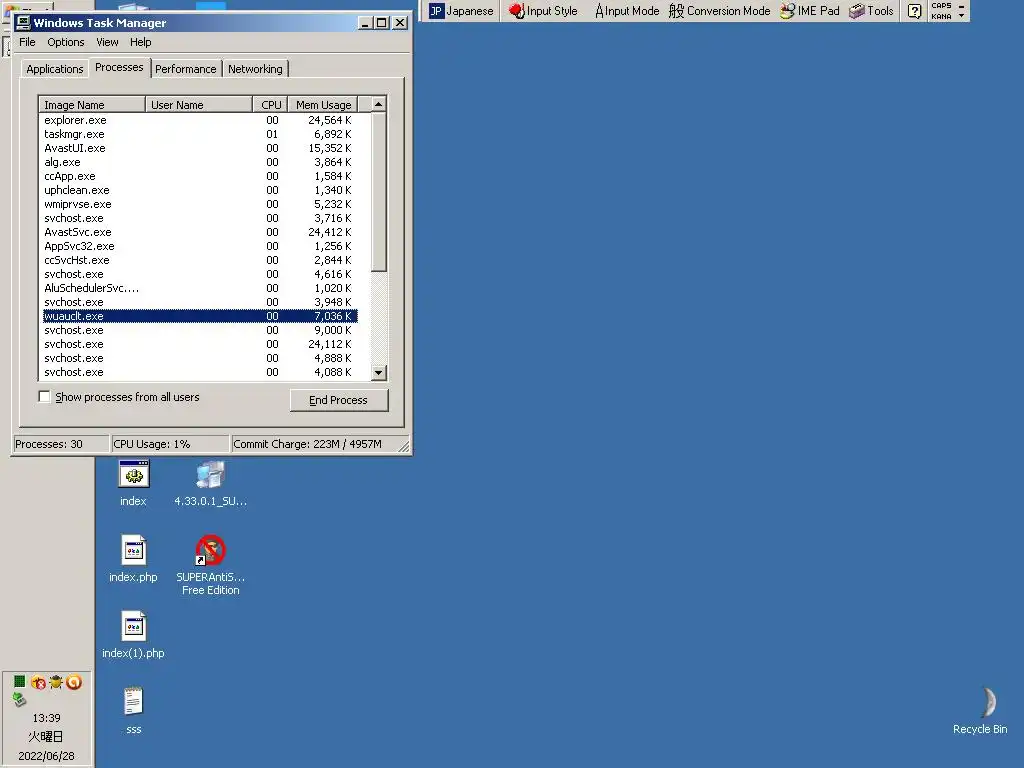The height and width of the screenshot is (768, 1024).
Task: Click the End Process button
Action: pos(338,400)
